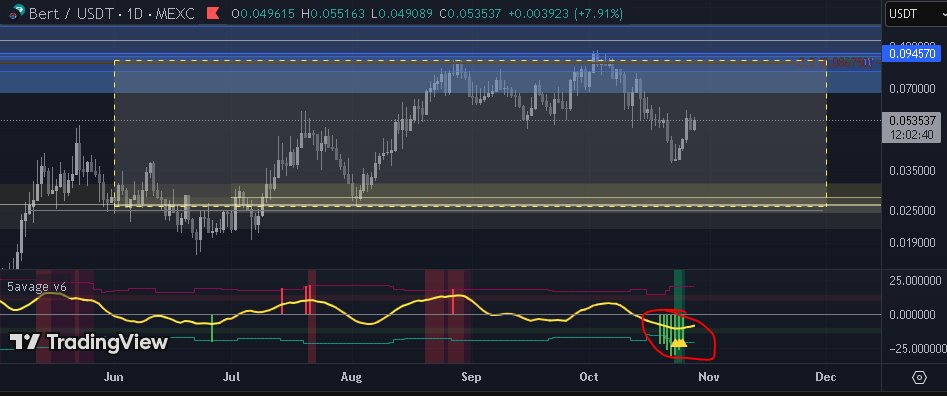The width and height of the screenshot is (947, 396).
Task: Click the Aug label on time axis
Action: click(x=351, y=377)
